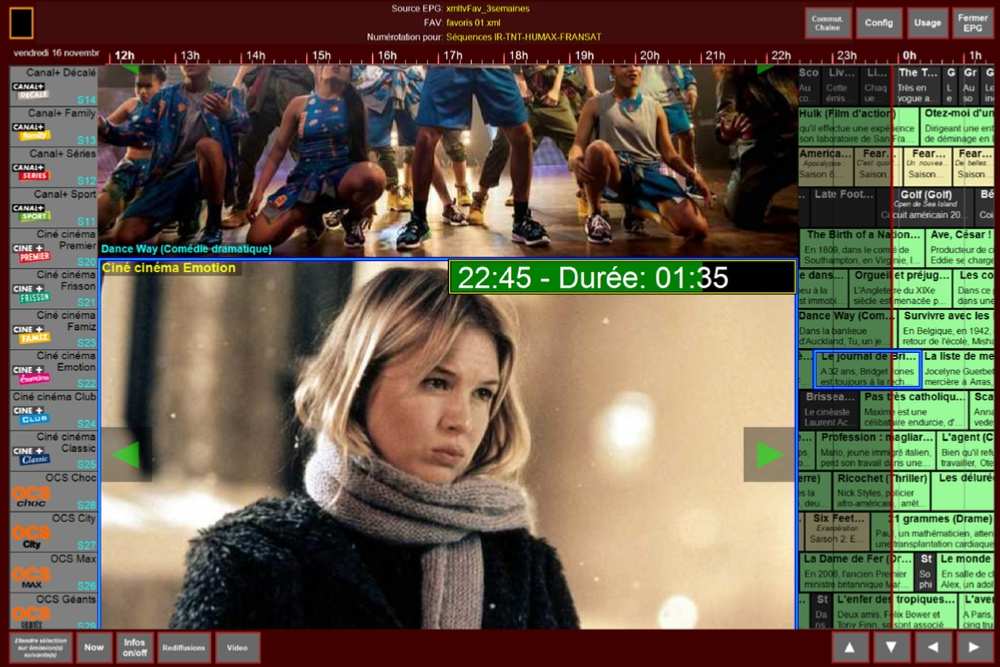Open the Commut. Chaîne button
This screenshot has height=667, width=1000.
coord(828,23)
